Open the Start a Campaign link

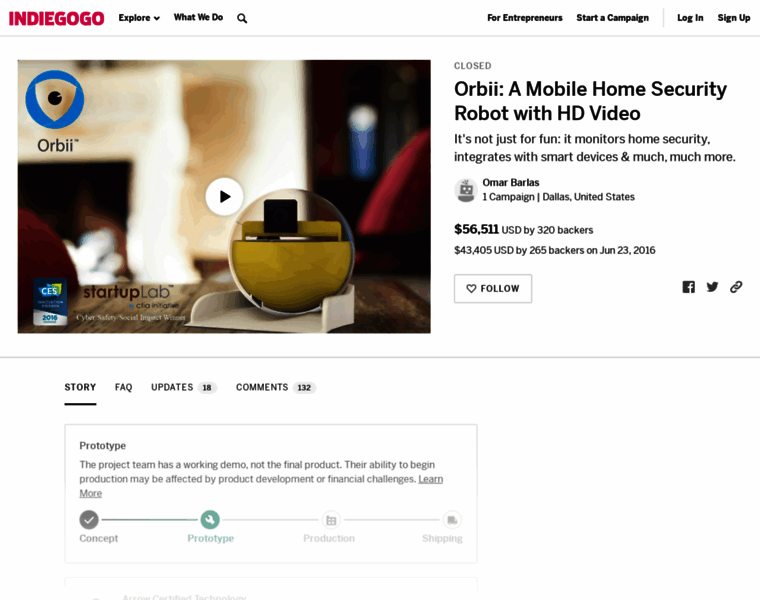point(612,18)
